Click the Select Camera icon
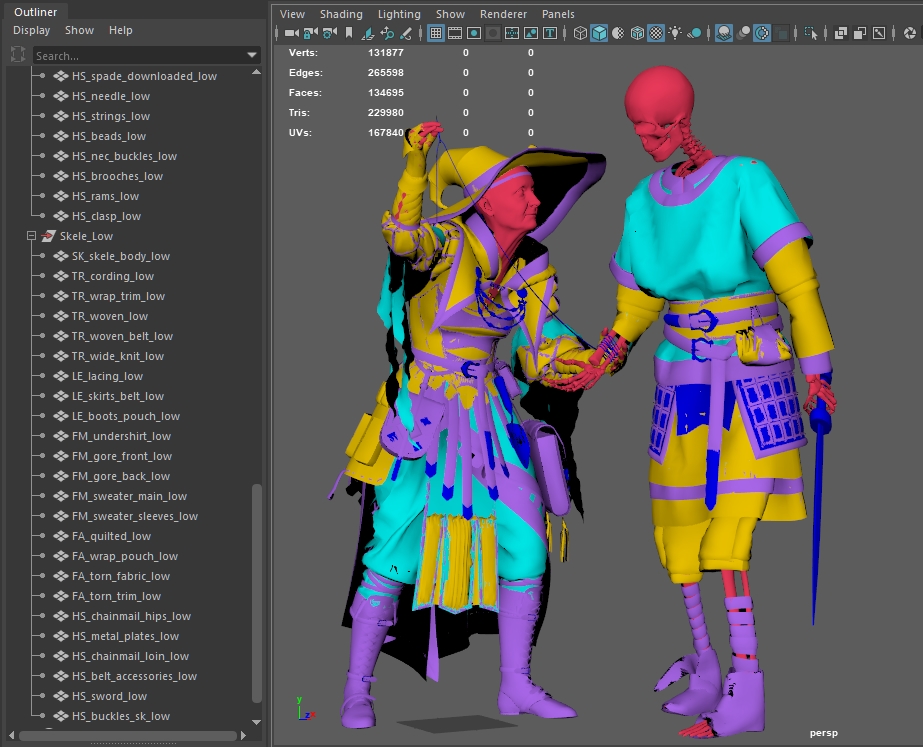 pos(290,33)
